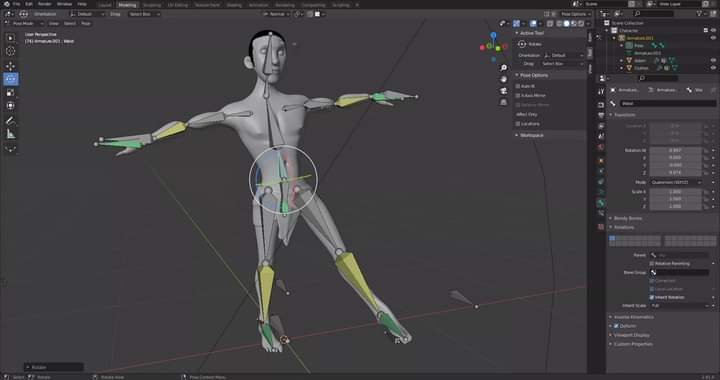
Task: Open the Tool properties tab icon
Action: (x=601, y=91)
